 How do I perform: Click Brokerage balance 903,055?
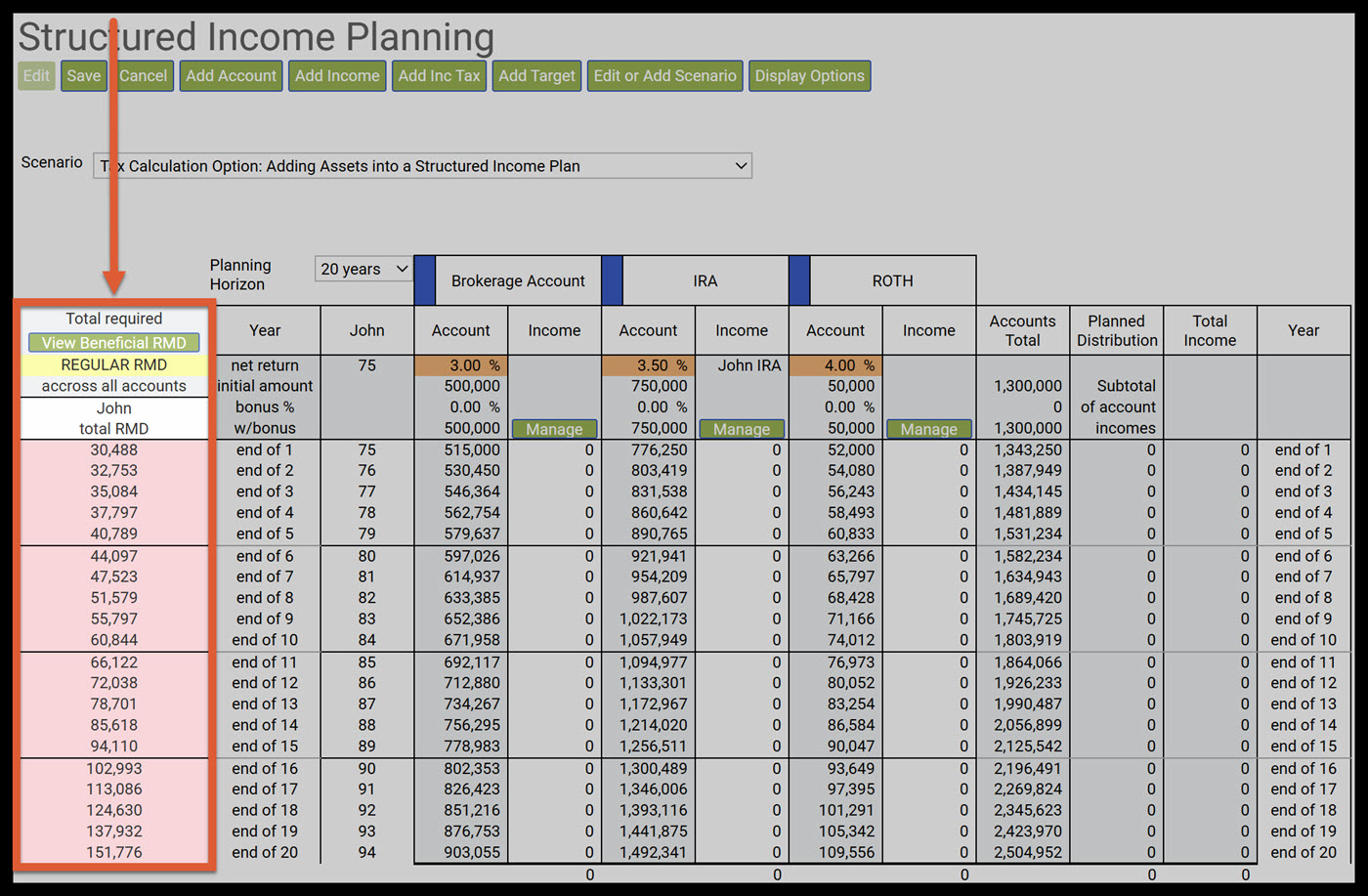472,853
